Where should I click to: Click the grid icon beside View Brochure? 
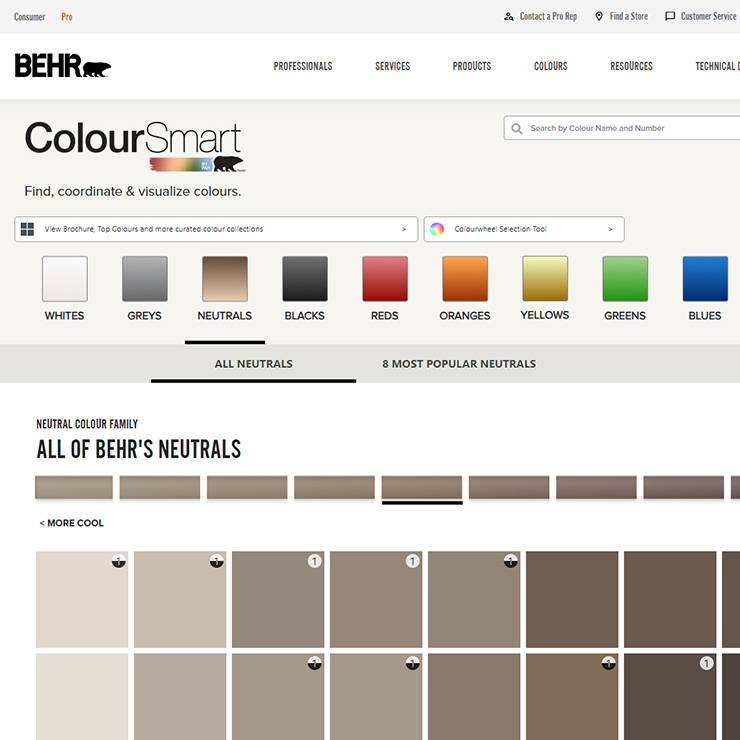27,229
